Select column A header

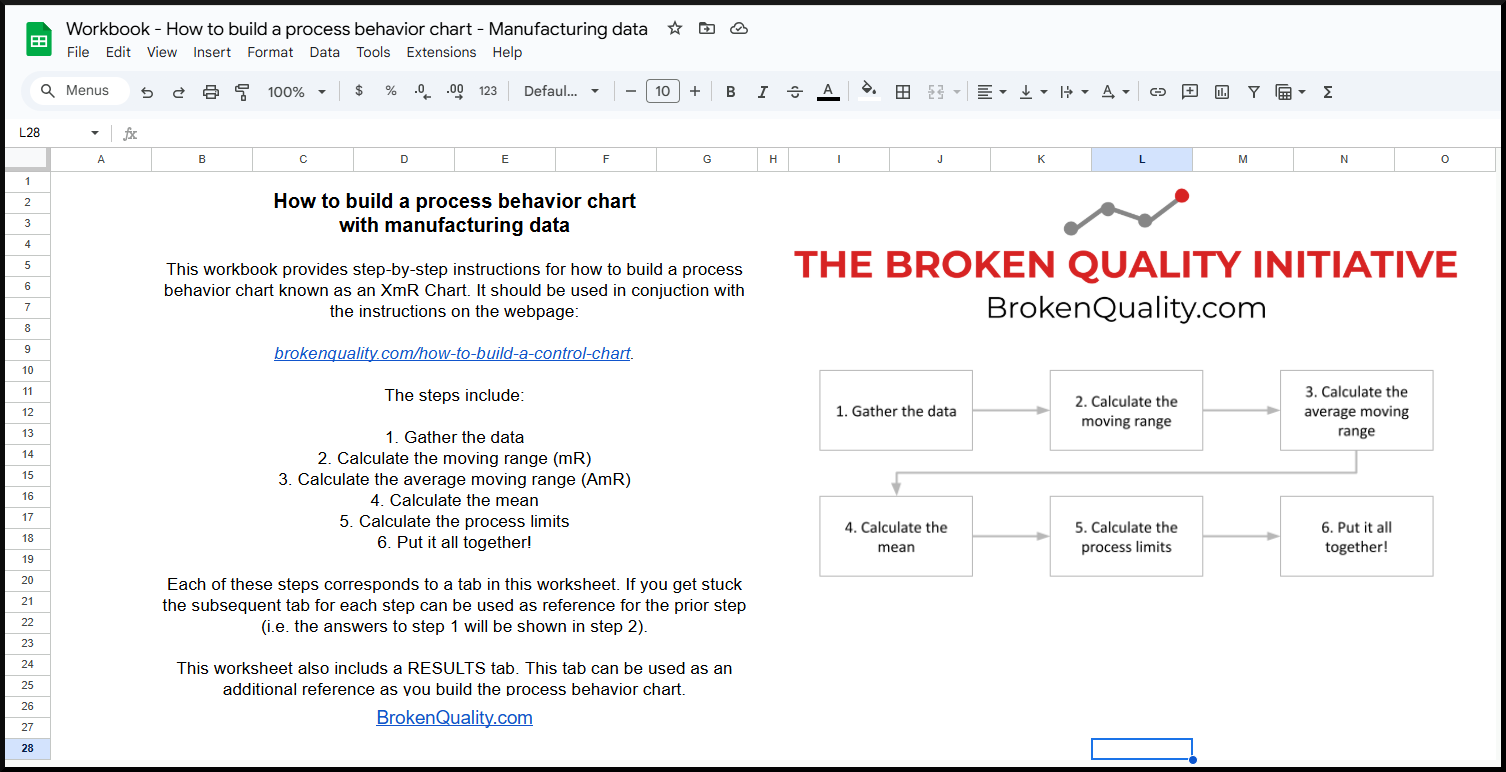pos(101,159)
